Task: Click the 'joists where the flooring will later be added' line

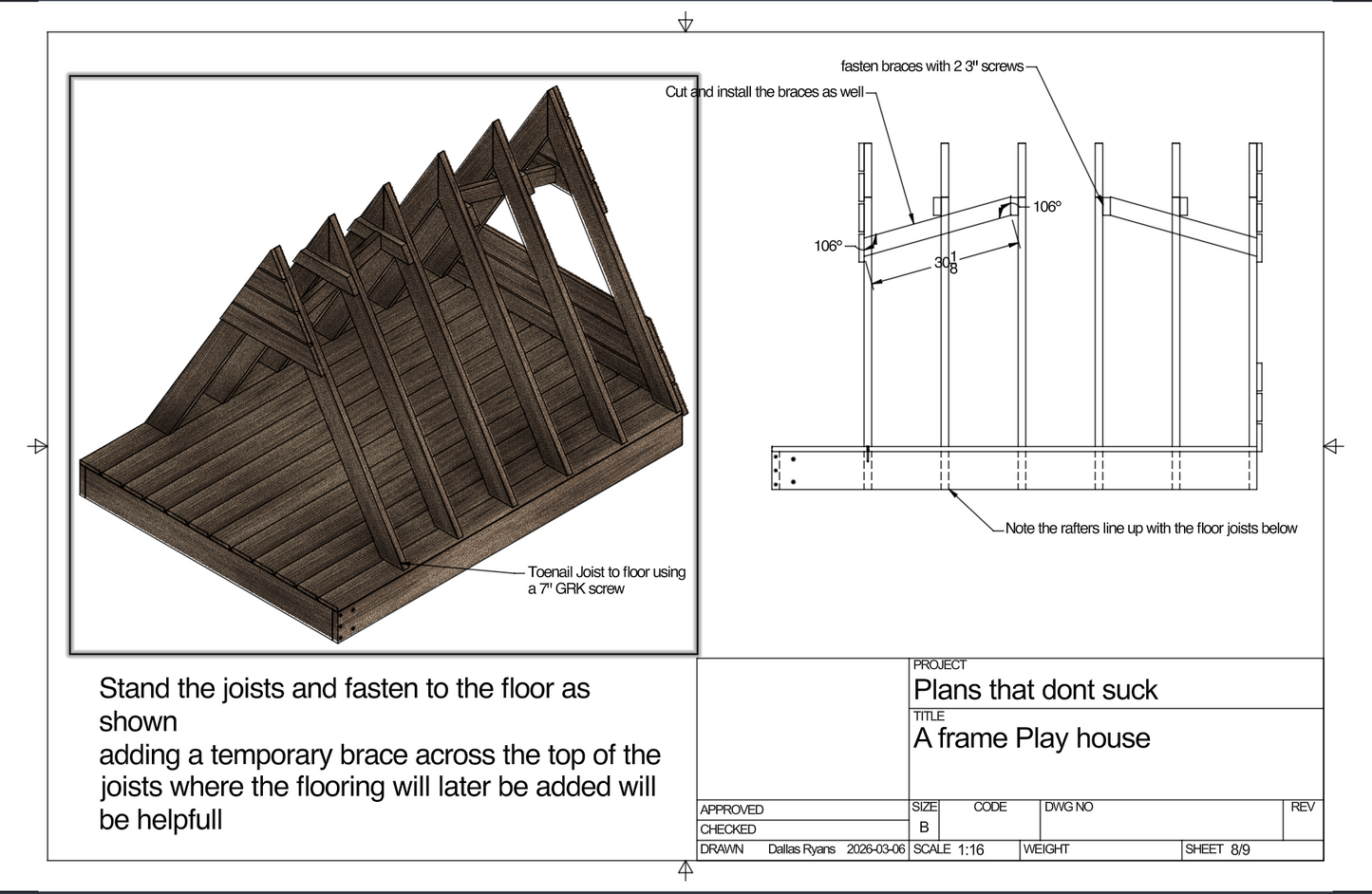Action: (x=378, y=787)
